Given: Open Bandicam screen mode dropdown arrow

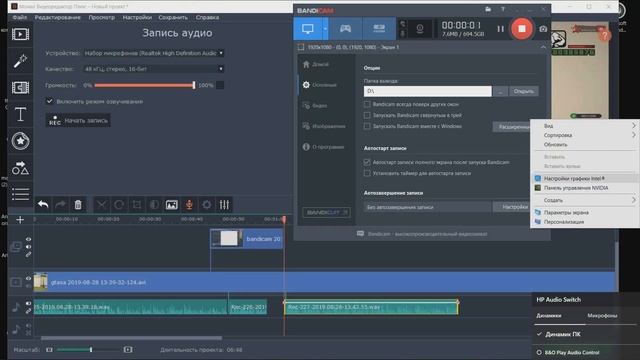Looking at the screenshot, I should click(325, 29).
